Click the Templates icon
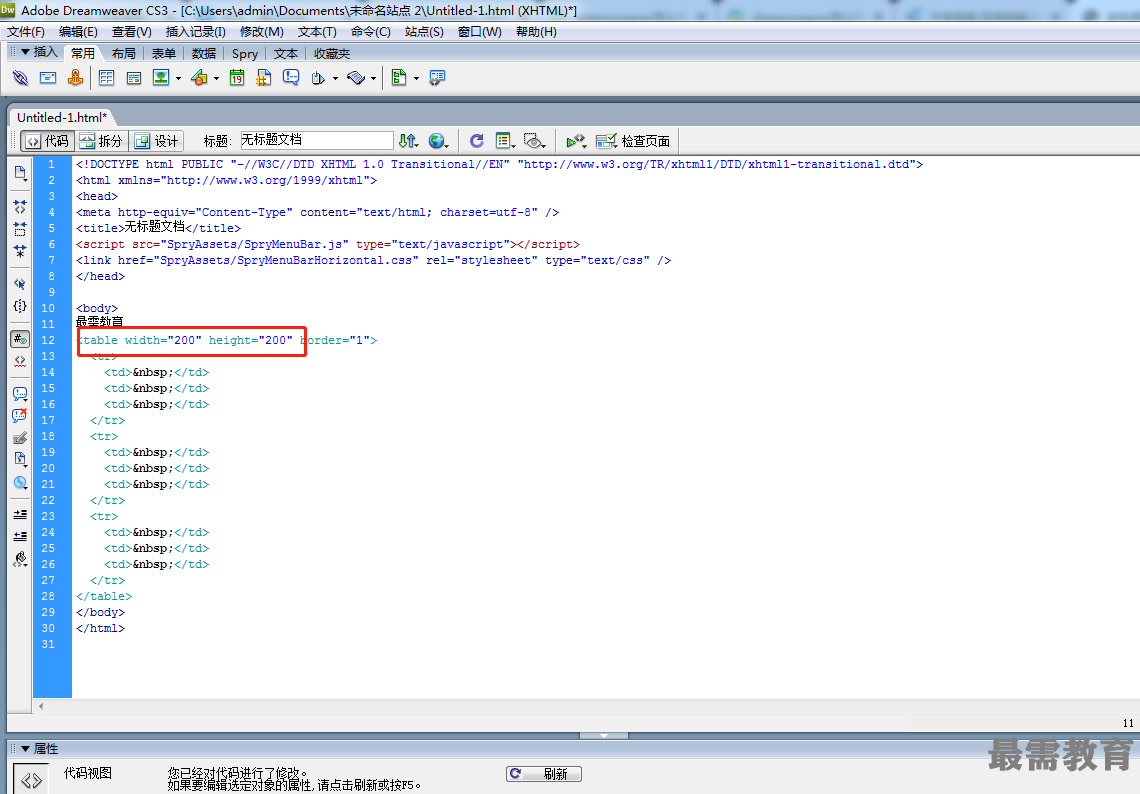Image resolution: width=1140 pixels, height=794 pixels. 399,78
